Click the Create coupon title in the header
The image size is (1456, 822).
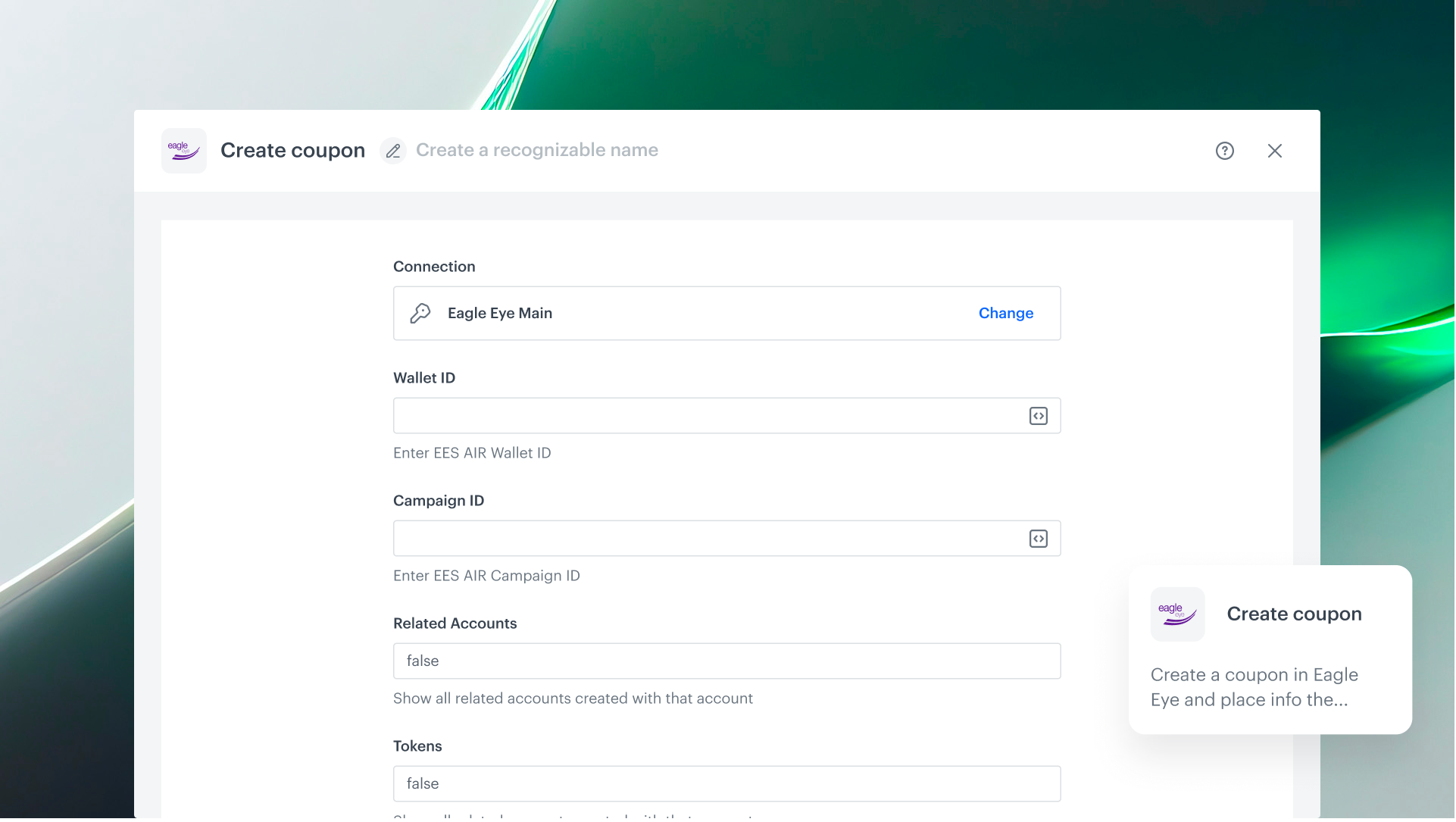click(x=292, y=150)
